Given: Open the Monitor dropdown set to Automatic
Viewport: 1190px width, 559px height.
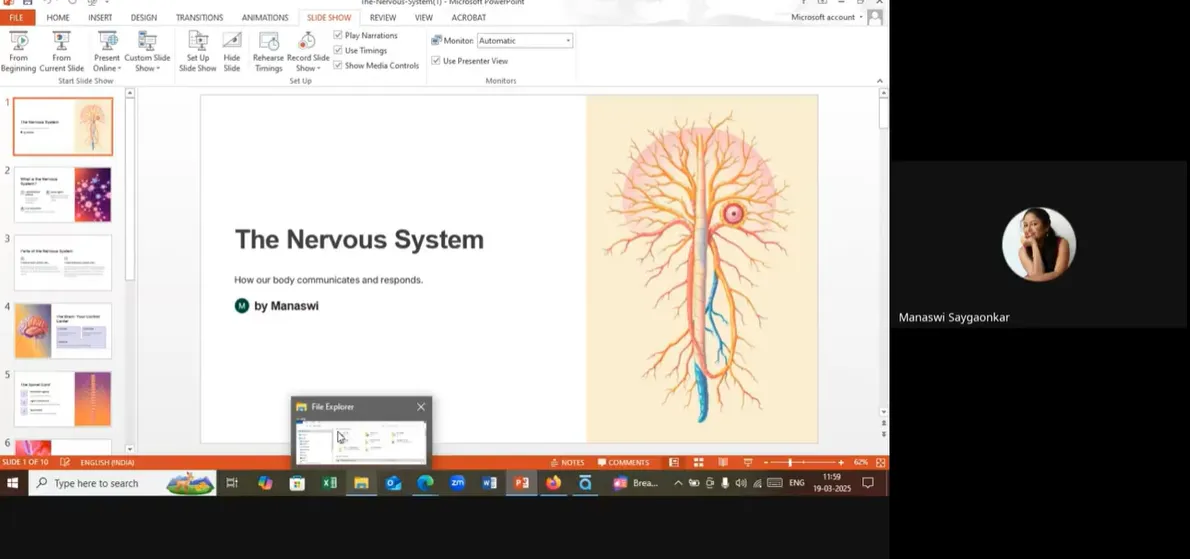Looking at the screenshot, I should (x=525, y=41).
